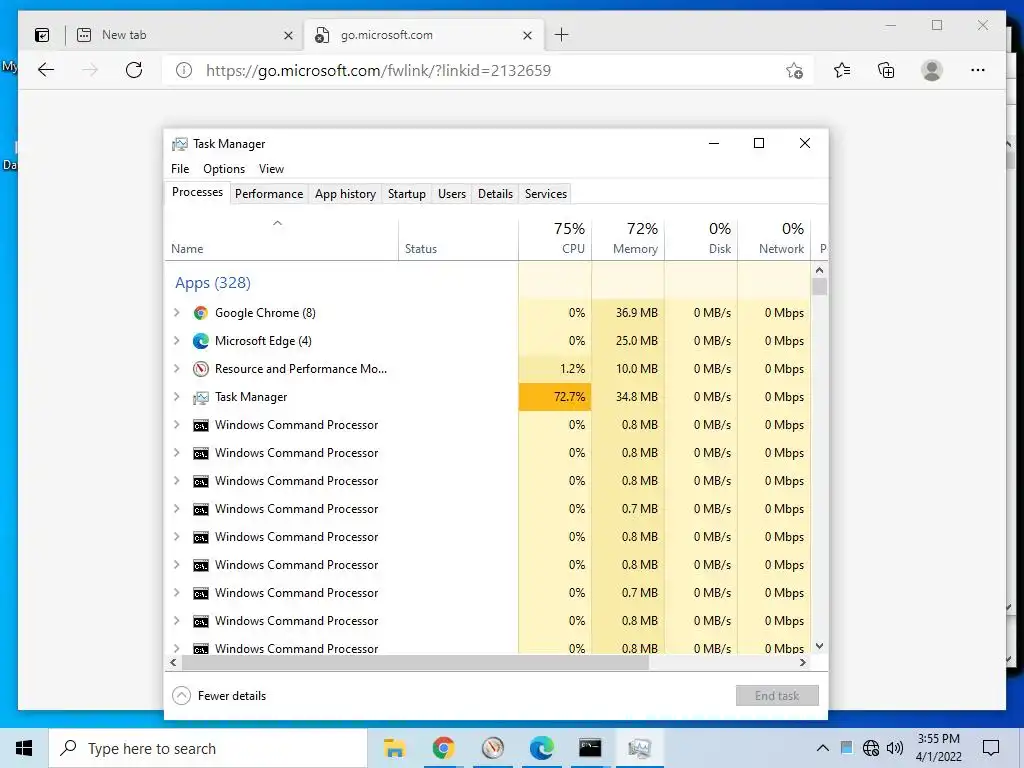The width and height of the screenshot is (1024, 768).
Task: Sort by the Name column header
Action: 281,238
